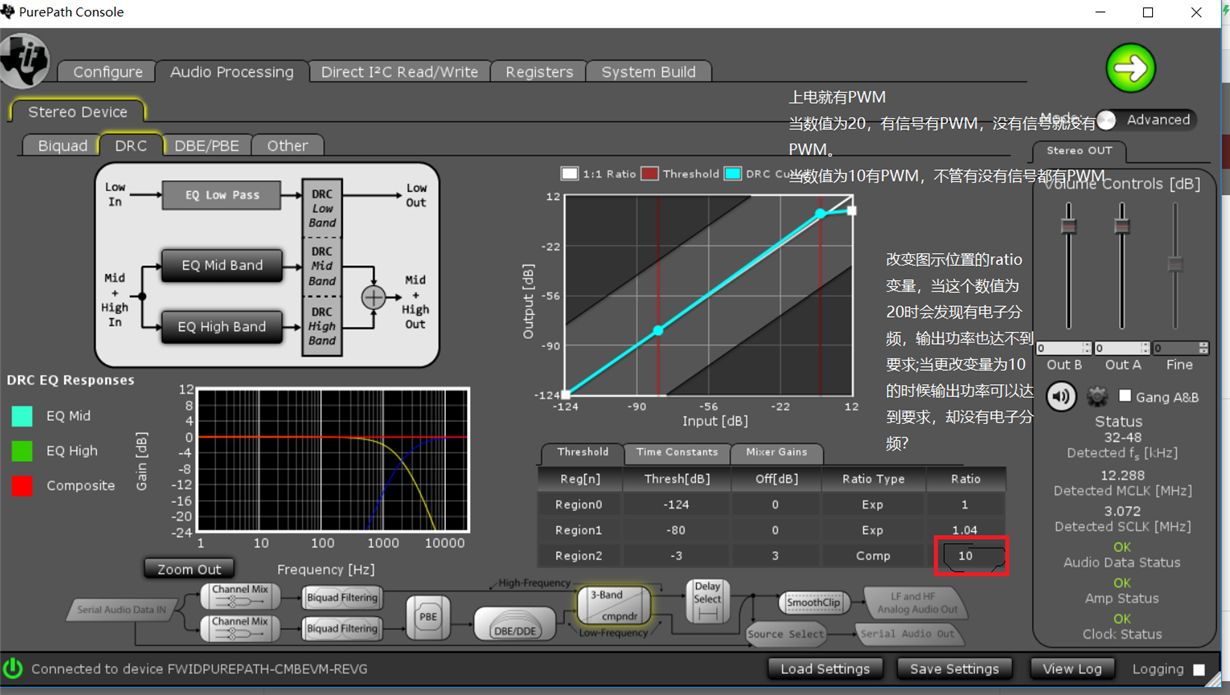Enable the Gang A&B checkbox
Screen dimensions: 1230x695
click(1125, 396)
